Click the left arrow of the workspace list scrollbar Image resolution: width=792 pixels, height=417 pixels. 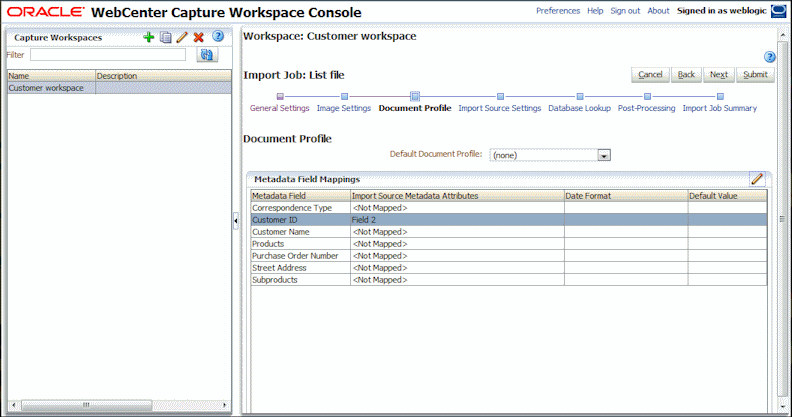14,405
